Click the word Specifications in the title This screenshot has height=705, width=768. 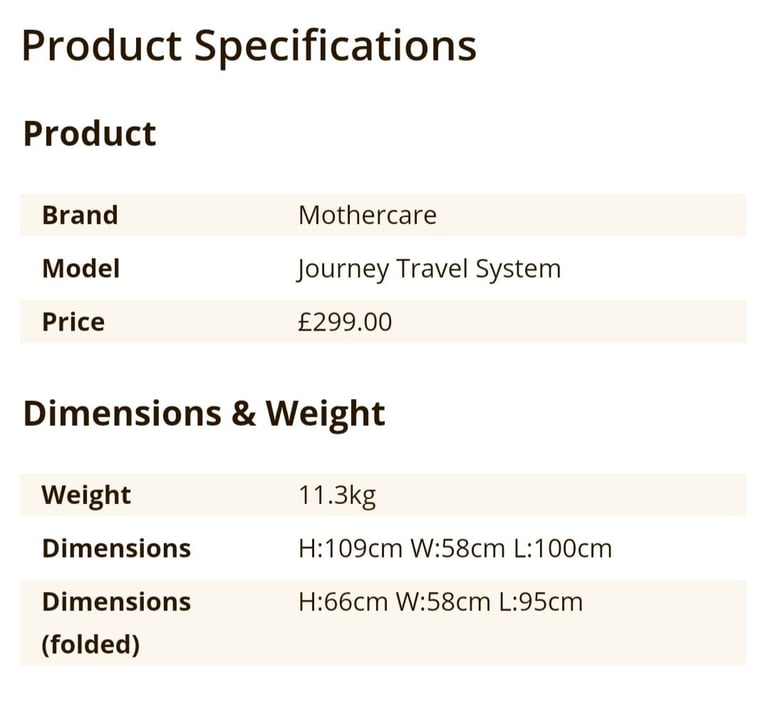pyautogui.click(x=336, y=47)
